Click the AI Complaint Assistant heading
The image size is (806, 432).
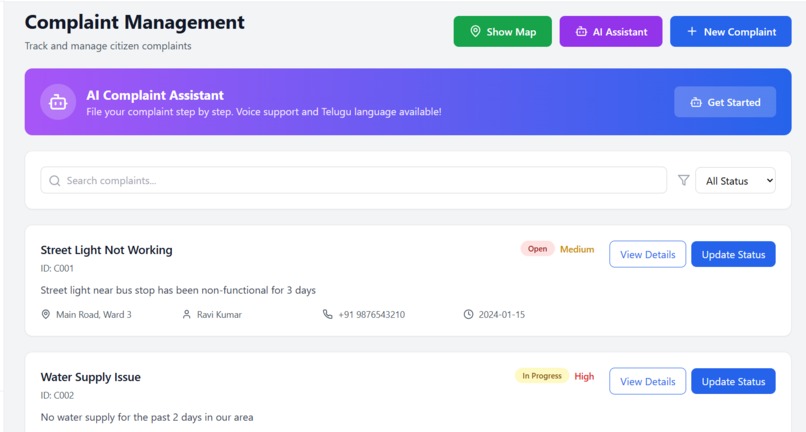(x=155, y=95)
